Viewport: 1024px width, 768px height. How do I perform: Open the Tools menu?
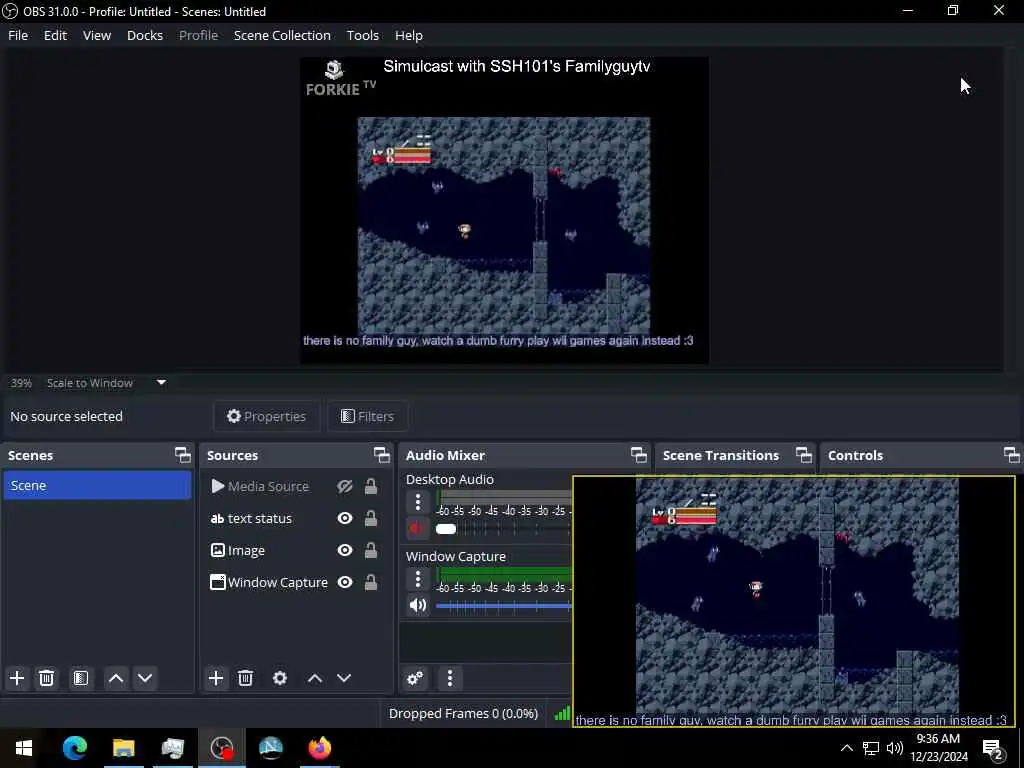362,35
